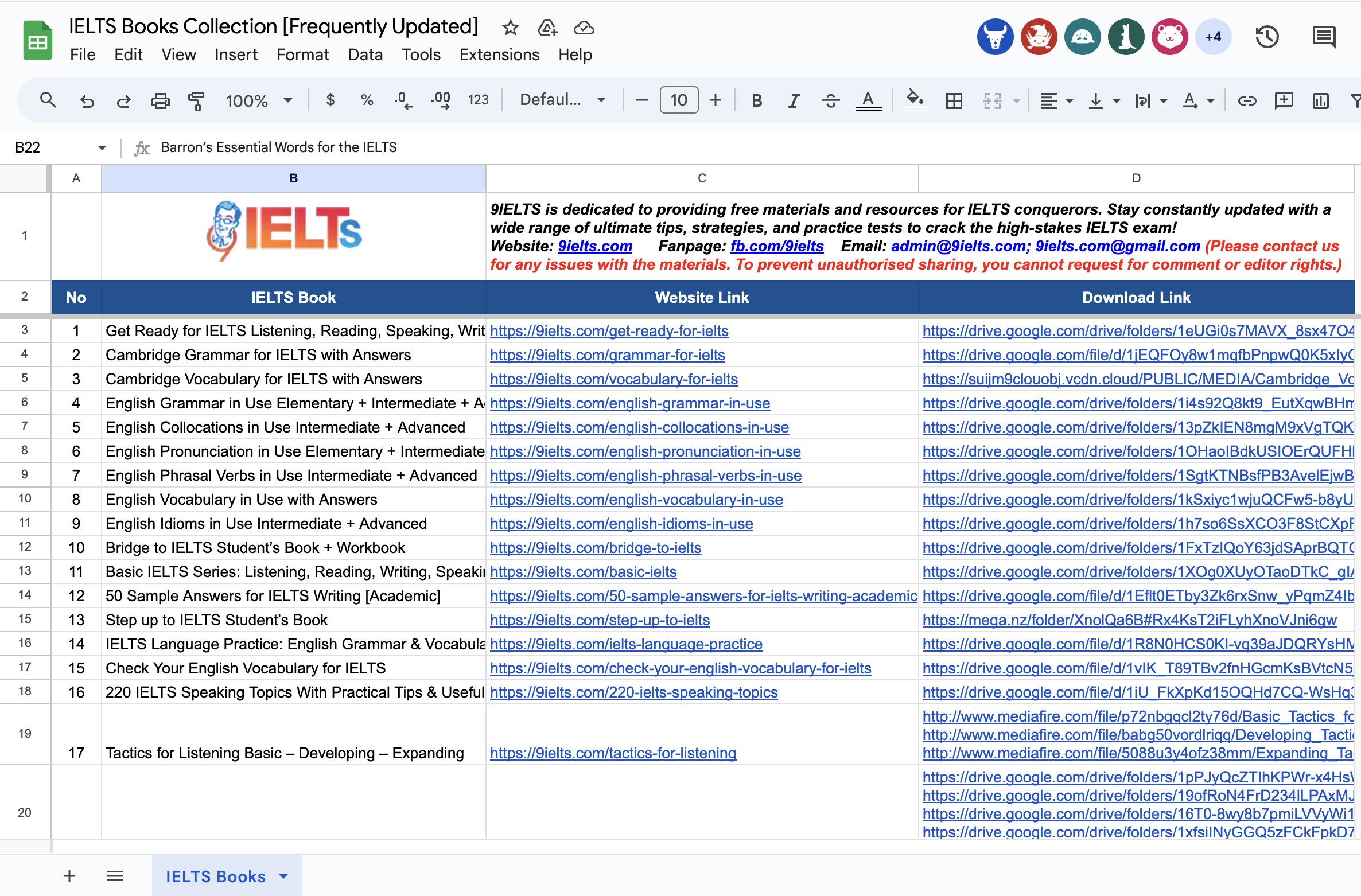This screenshot has width=1361, height=896.
Task: Open the Format menu
Action: [x=303, y=54]
